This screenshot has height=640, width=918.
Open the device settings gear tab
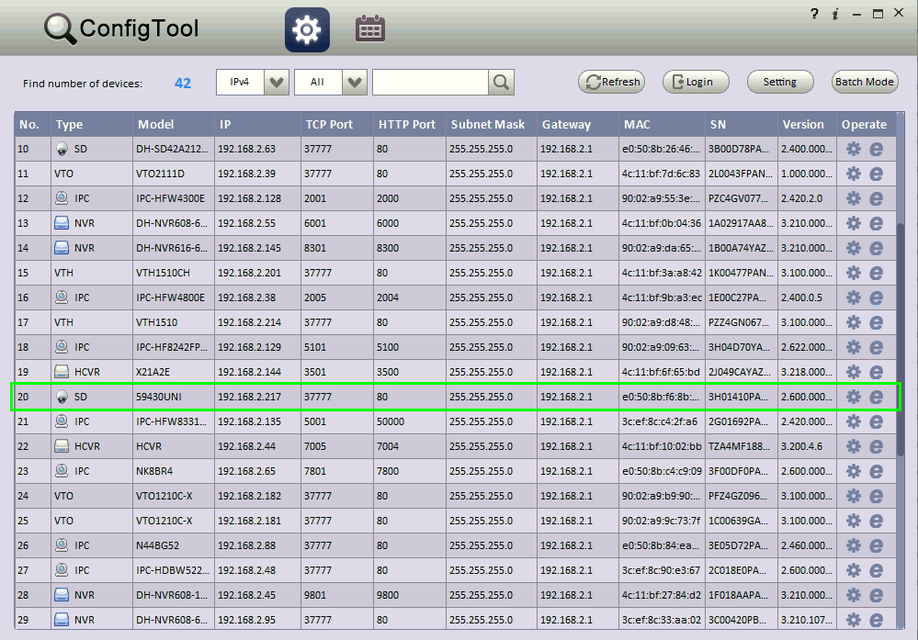coord(306,30)
